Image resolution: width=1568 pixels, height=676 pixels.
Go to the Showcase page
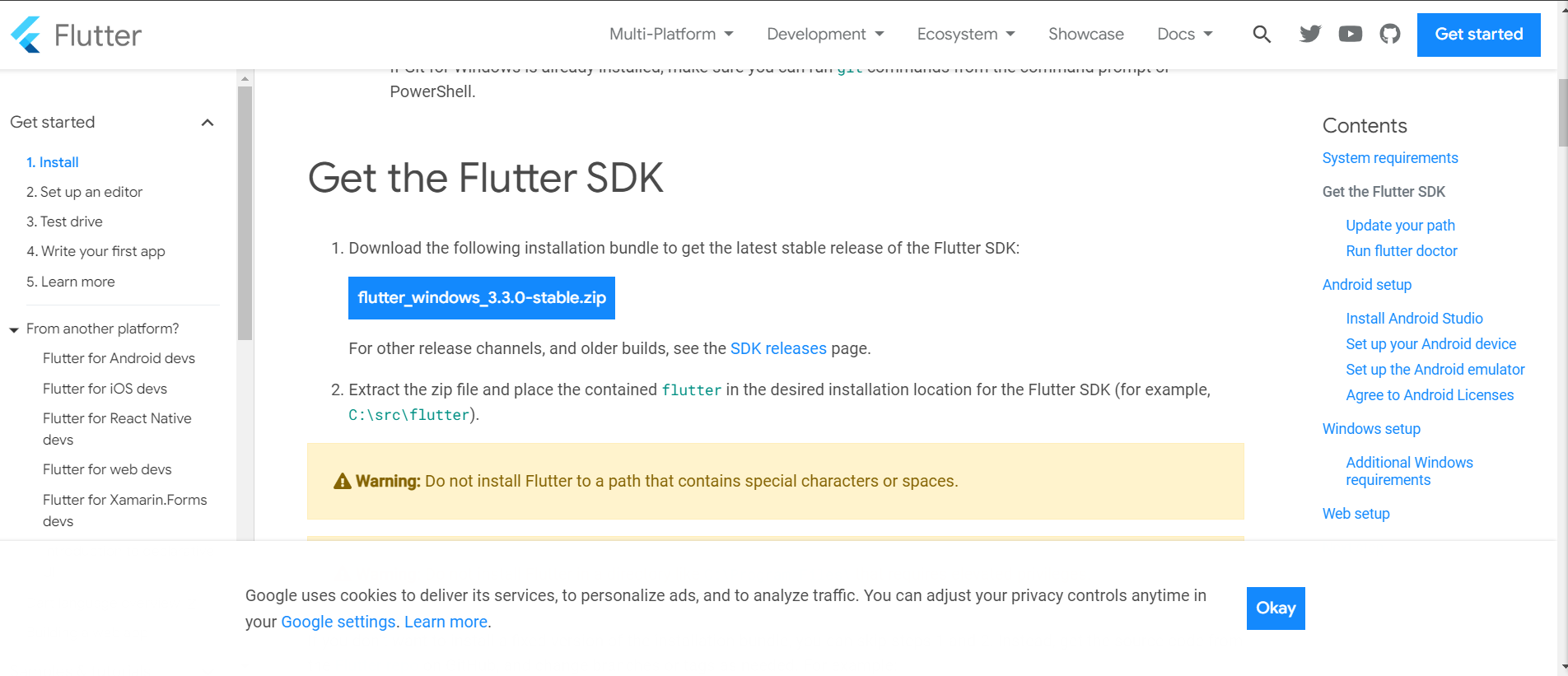pos(1085,34)
